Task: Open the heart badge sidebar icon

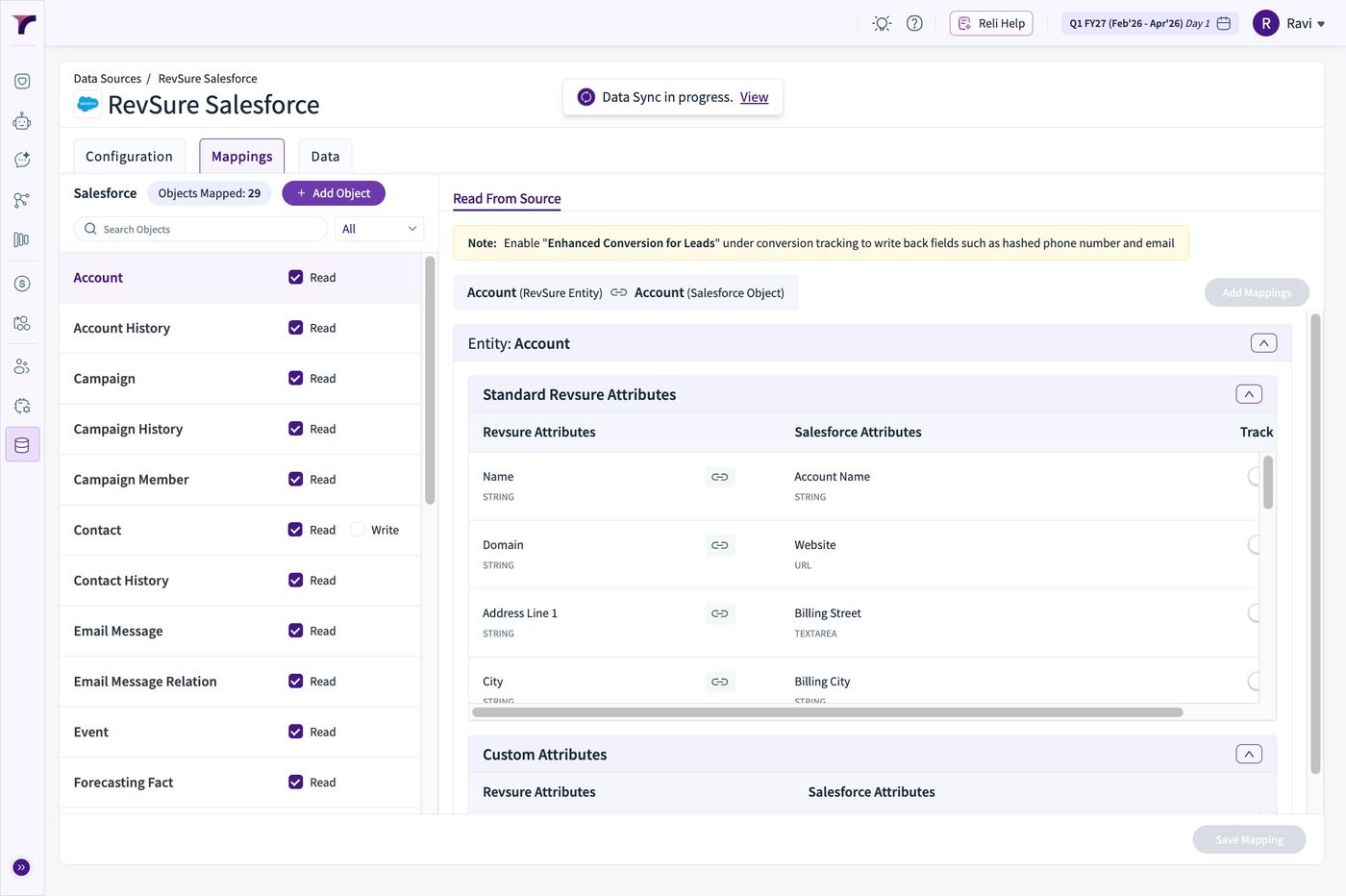Action: click(22, 82)
